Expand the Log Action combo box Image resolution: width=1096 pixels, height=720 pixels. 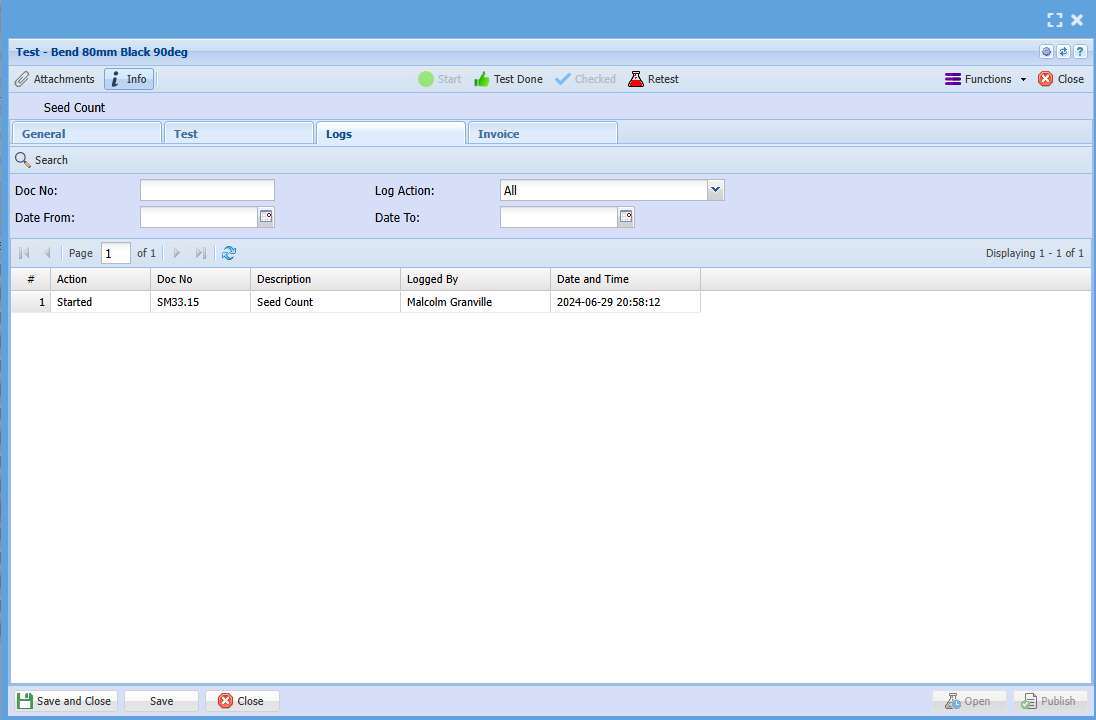pyautogui.click(x=715, y=190)
